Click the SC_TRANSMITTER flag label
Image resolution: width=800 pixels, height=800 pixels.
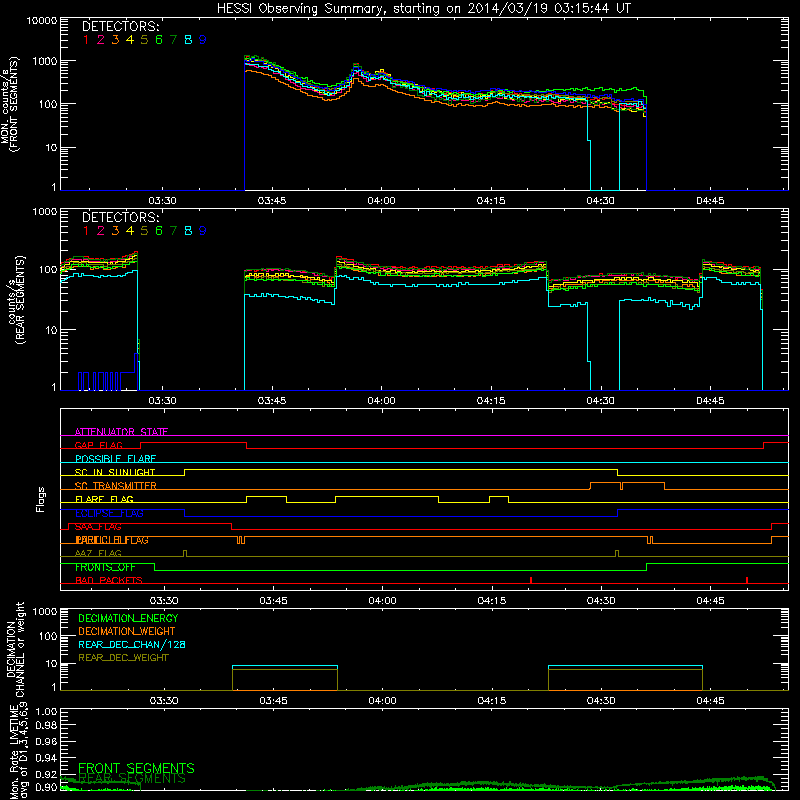pyautogui.click(x=116, y=486)
